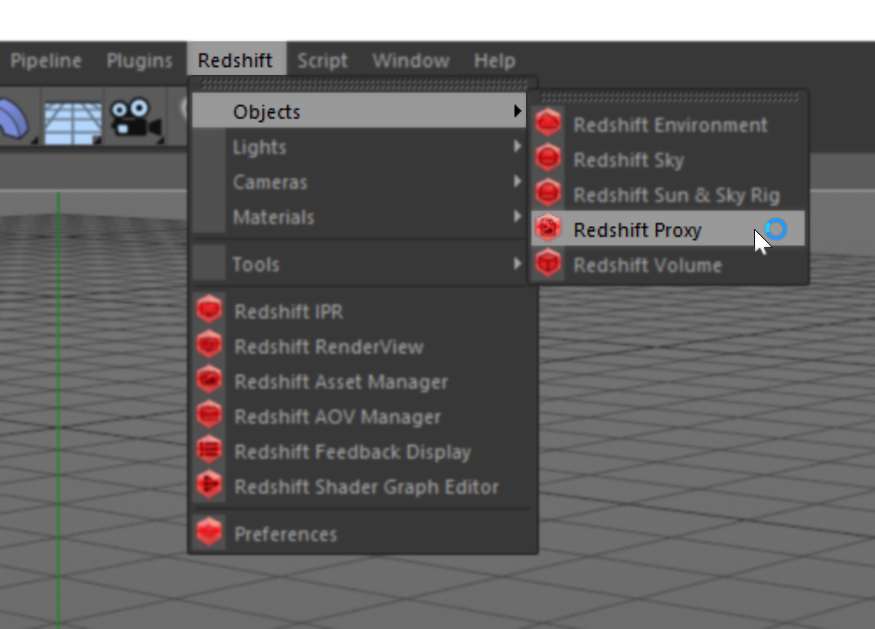Open Redshift Shader Graph Editor label
Image resolution: width=875 pixels, height=629 pixels.
[x=366, y=487]
